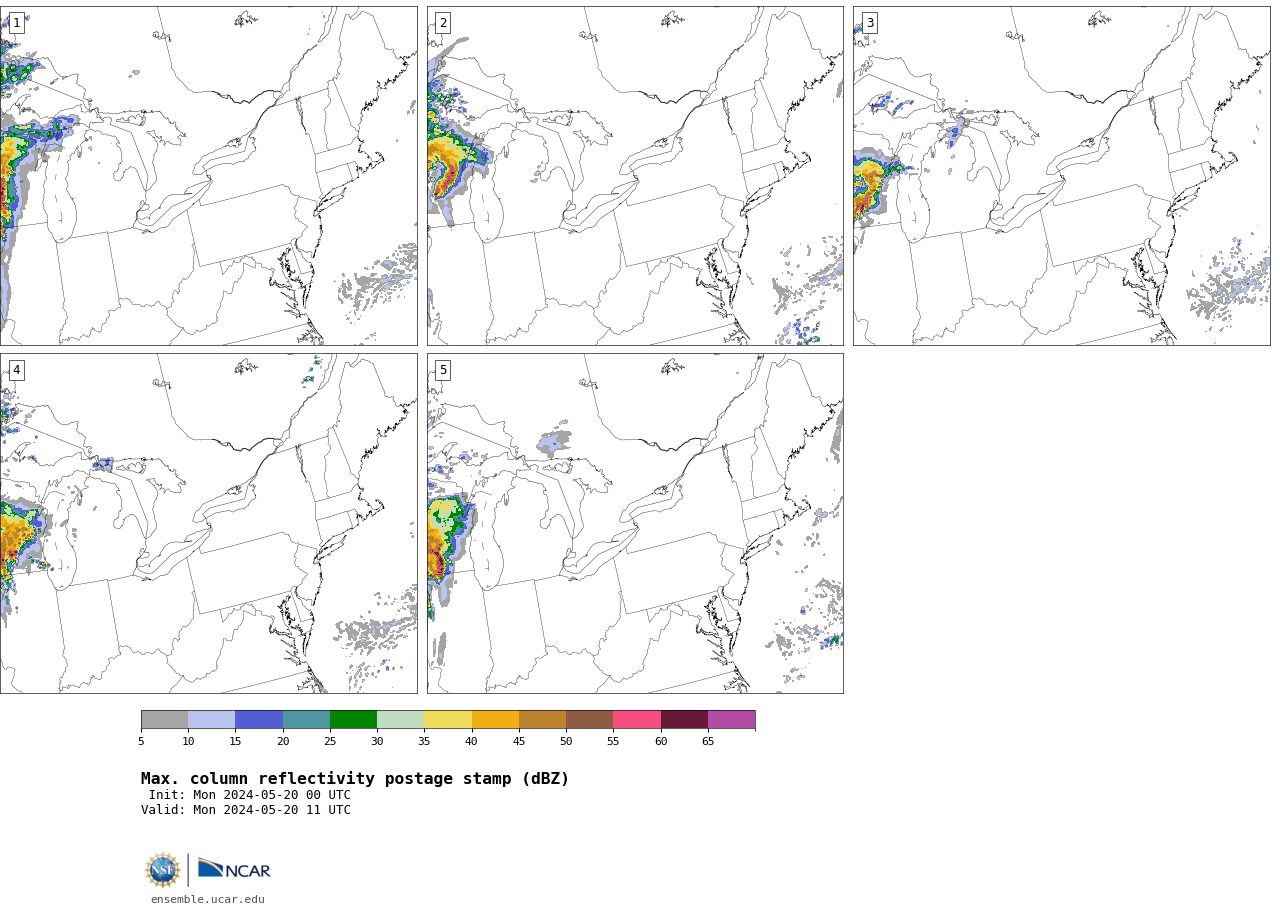
Task: Click the colorbar tick label 15
Action: 235,742
